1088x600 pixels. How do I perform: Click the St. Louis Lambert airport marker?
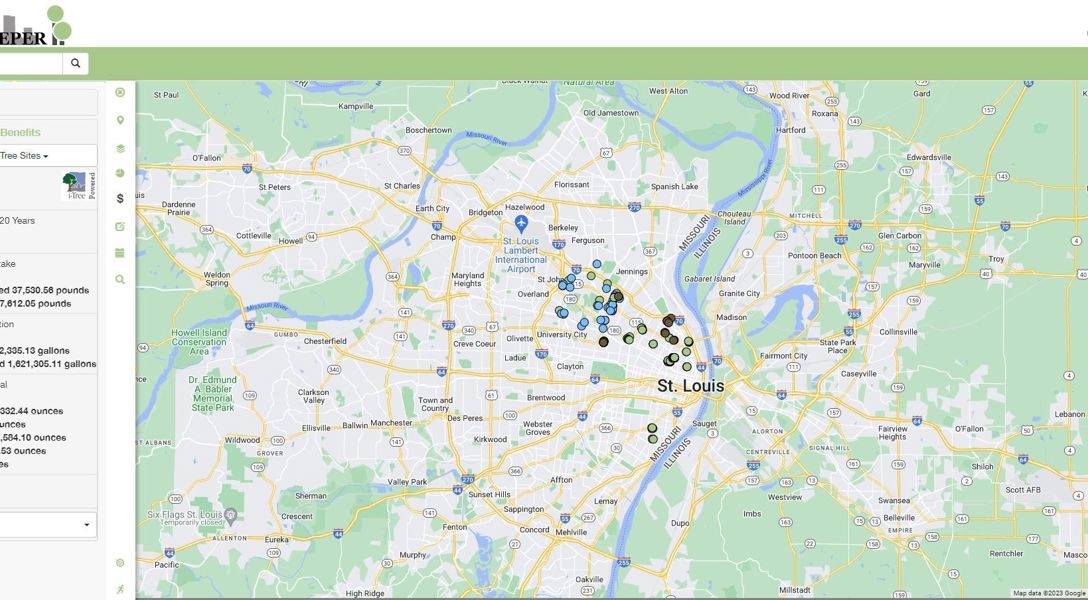click(x=521, y=223)
